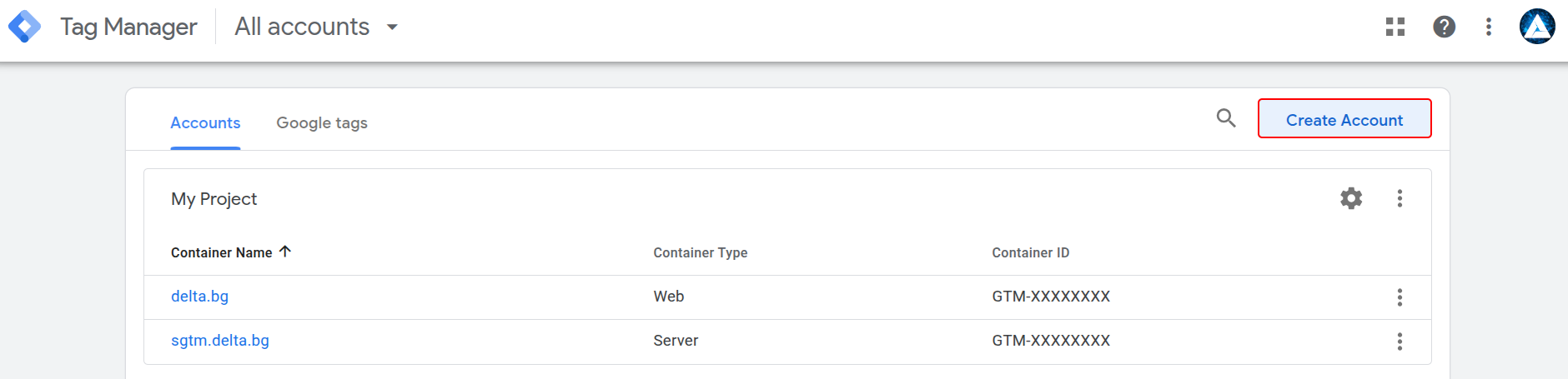This screenshot has width=1568, height=379.
Task: Open more actions for sgtm.delta.bg row
Action: [1400, 342]
